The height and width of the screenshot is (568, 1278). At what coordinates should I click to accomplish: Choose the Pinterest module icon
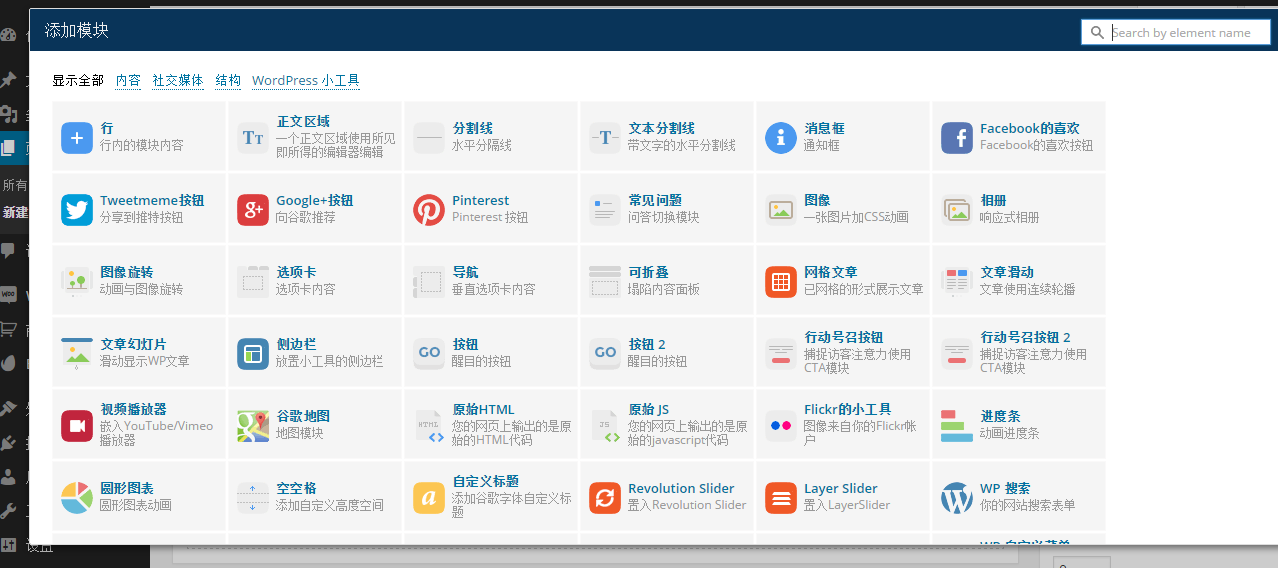click(x=429, y=210)
